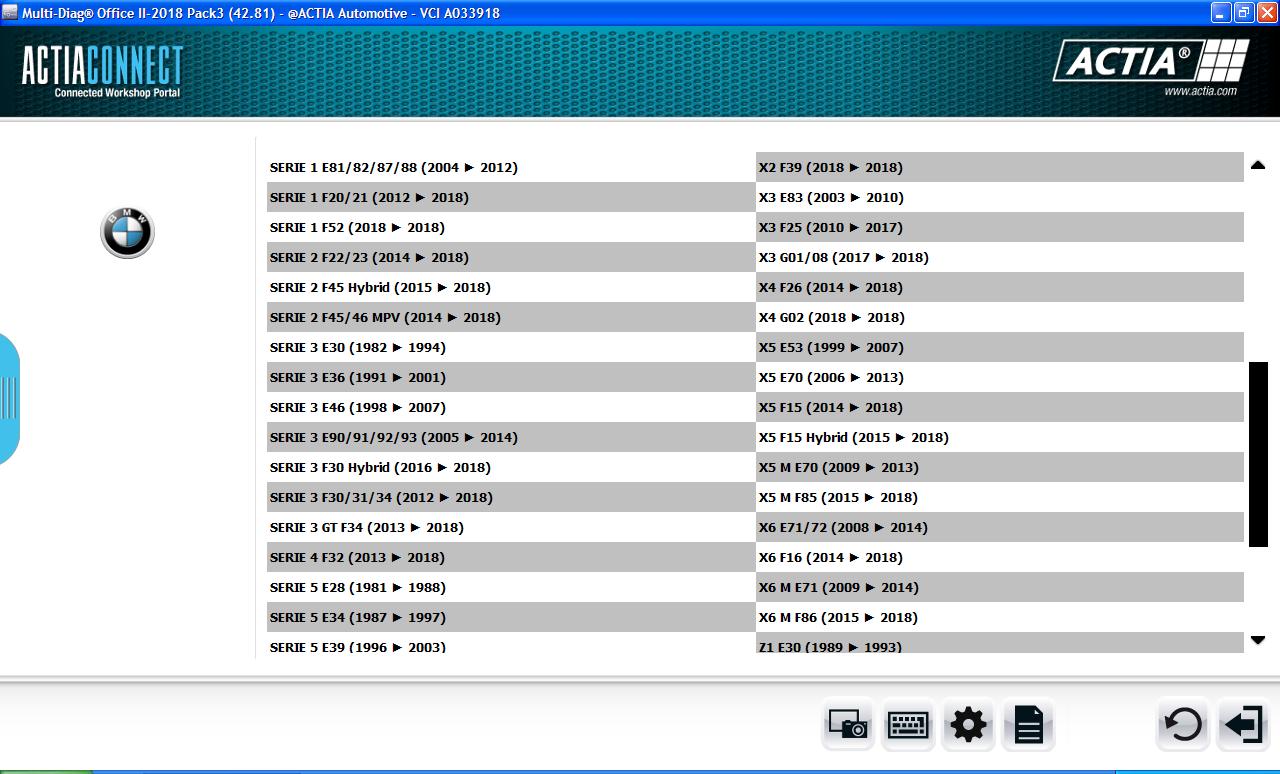Select X5 F15 (2014-2018)
1280x774 pixels.
pos(1000,407)
